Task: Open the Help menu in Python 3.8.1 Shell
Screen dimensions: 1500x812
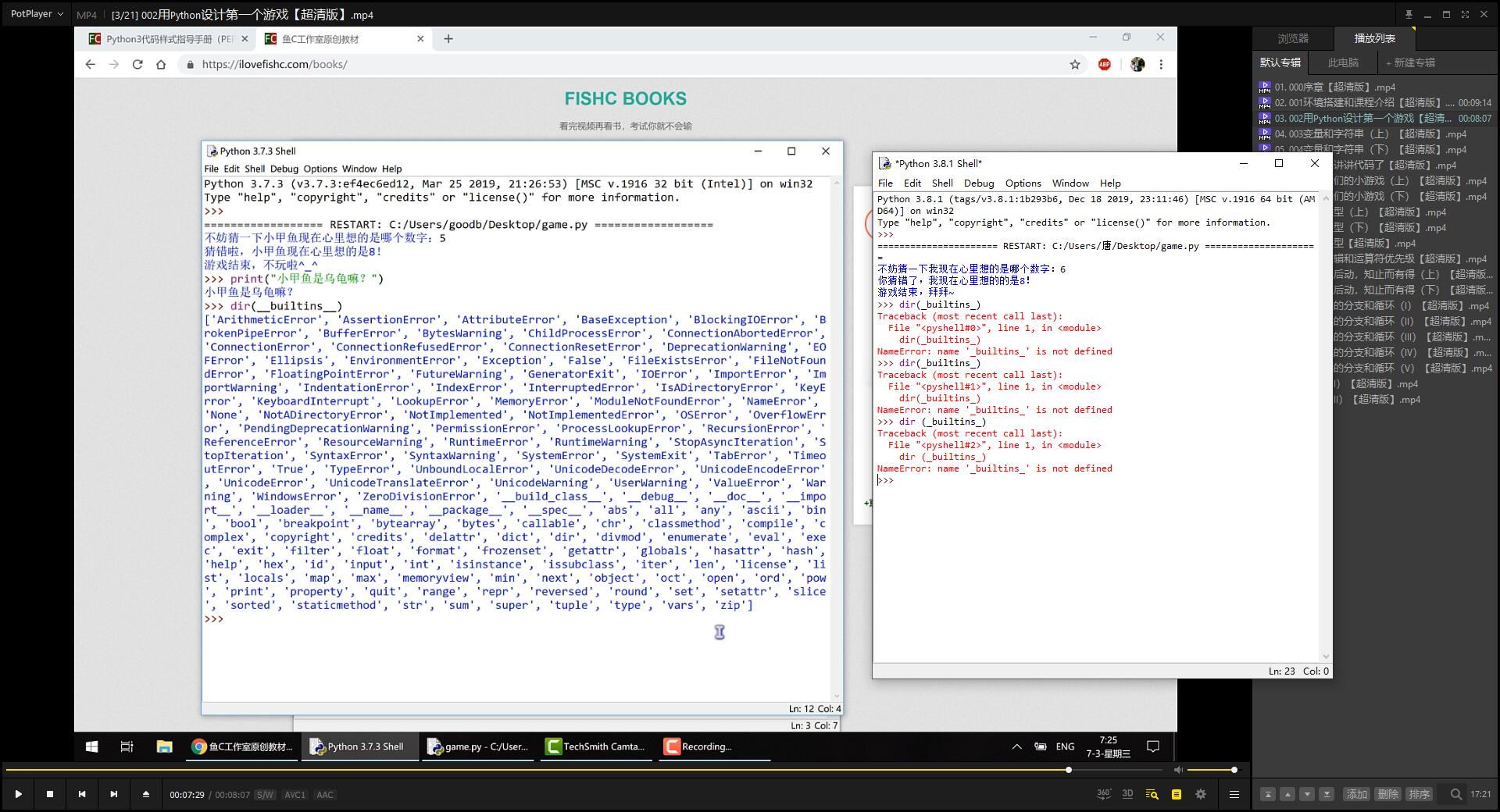Action: point(1110,183)
